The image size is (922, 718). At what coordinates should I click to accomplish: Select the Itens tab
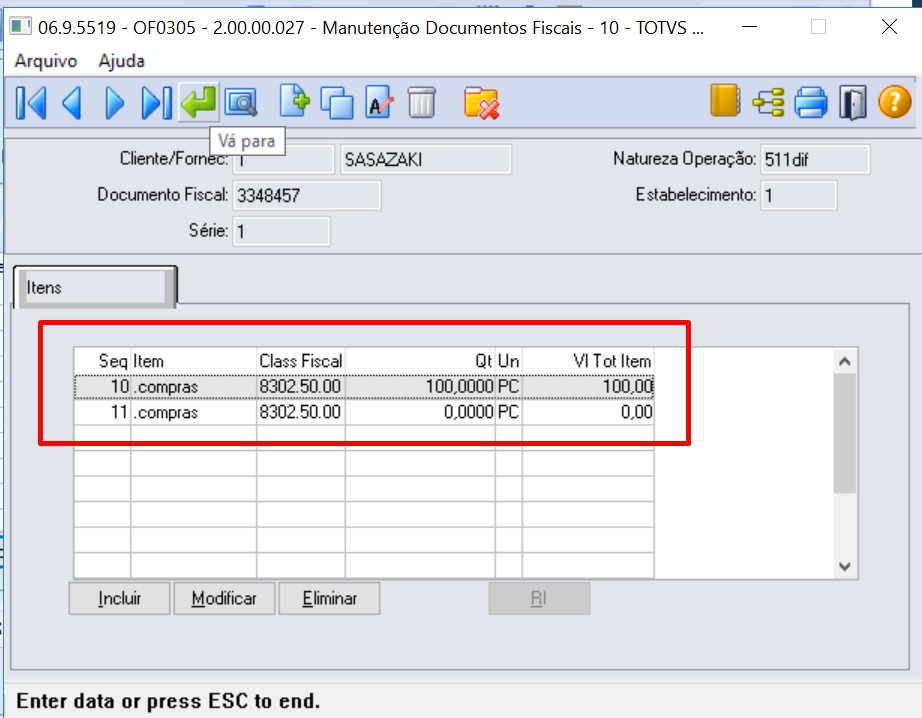[95, 287]
